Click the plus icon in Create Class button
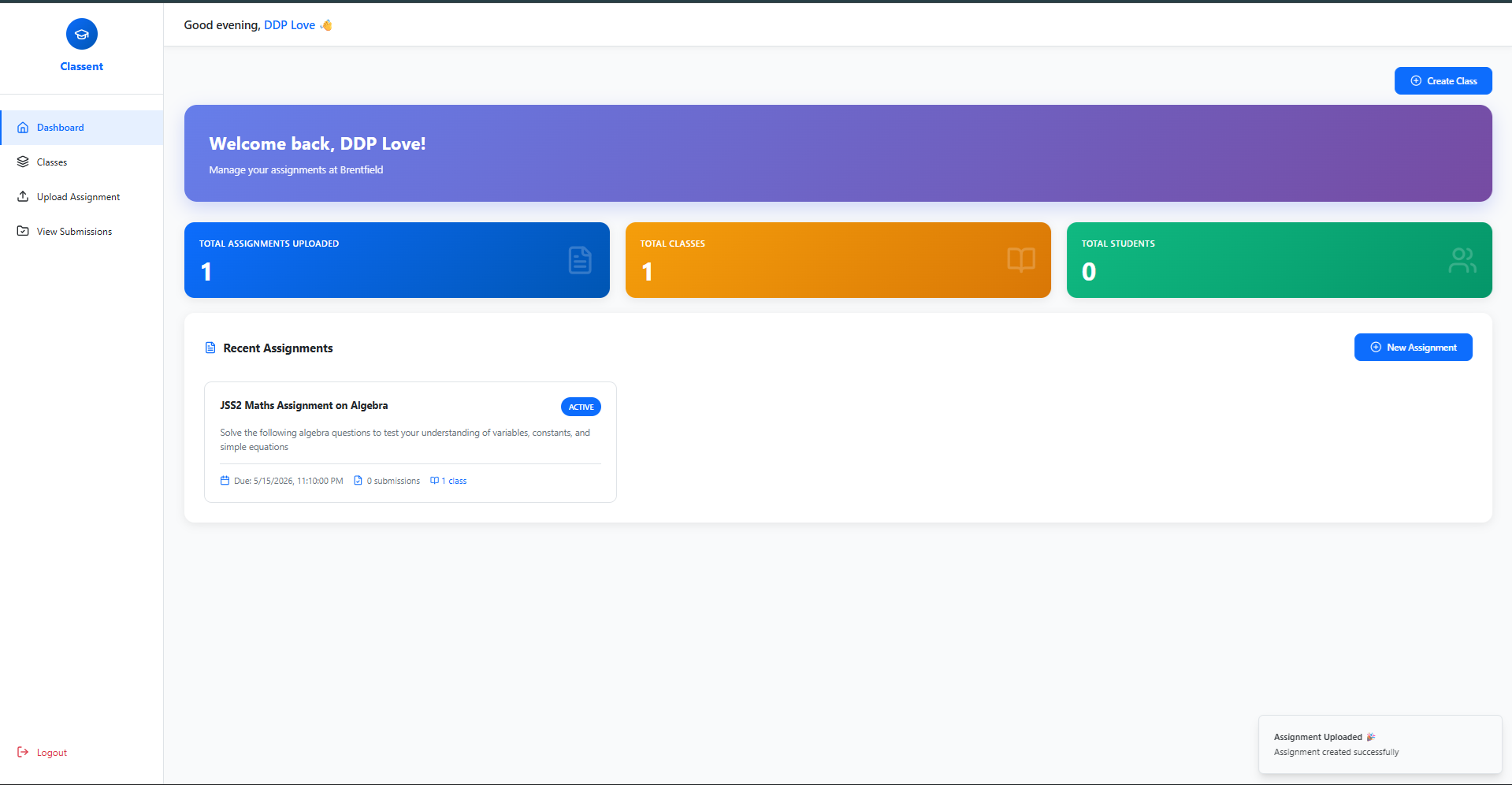The height and width of the screenshot is (785, 1512). [x=1416, y=81]
